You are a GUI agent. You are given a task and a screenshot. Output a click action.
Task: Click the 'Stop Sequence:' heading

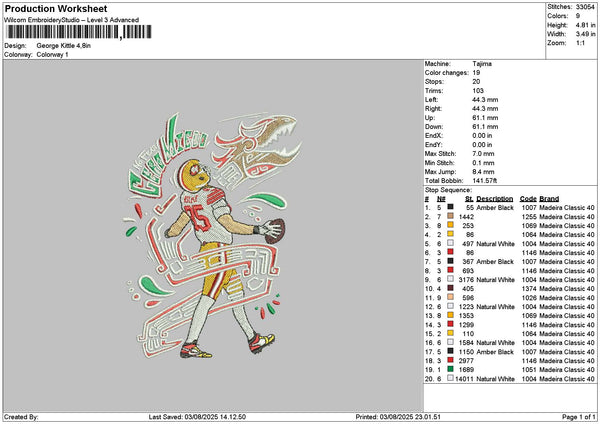point(448,190)
